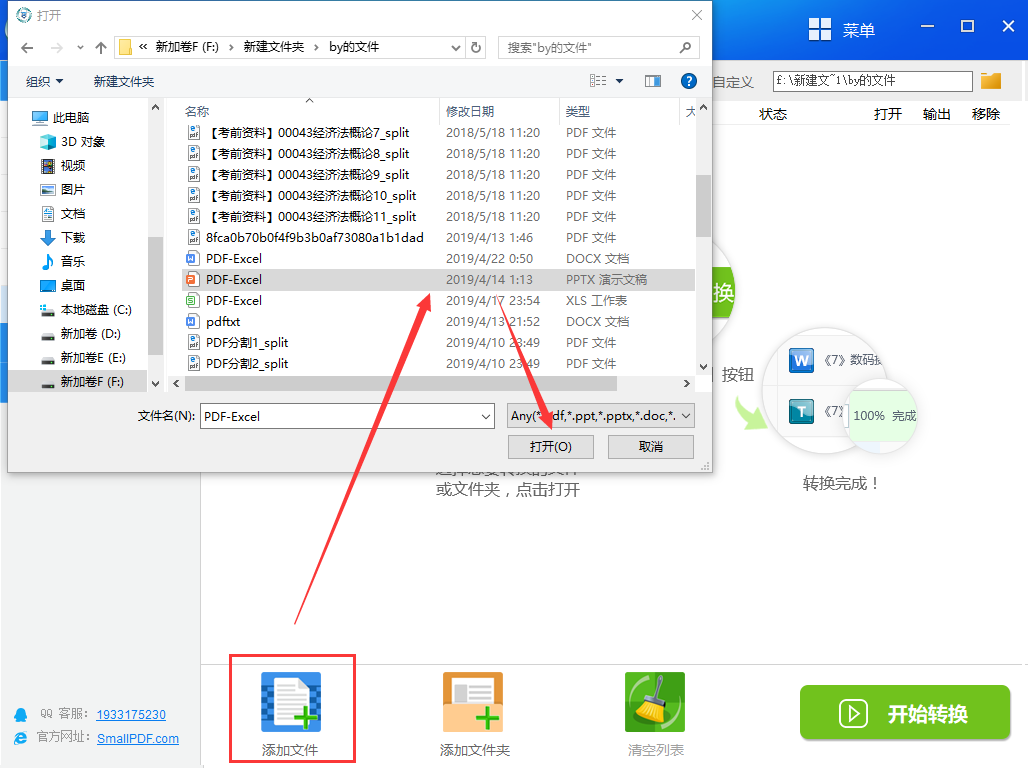Click the 清空列表 broom icon

point(655,702)
